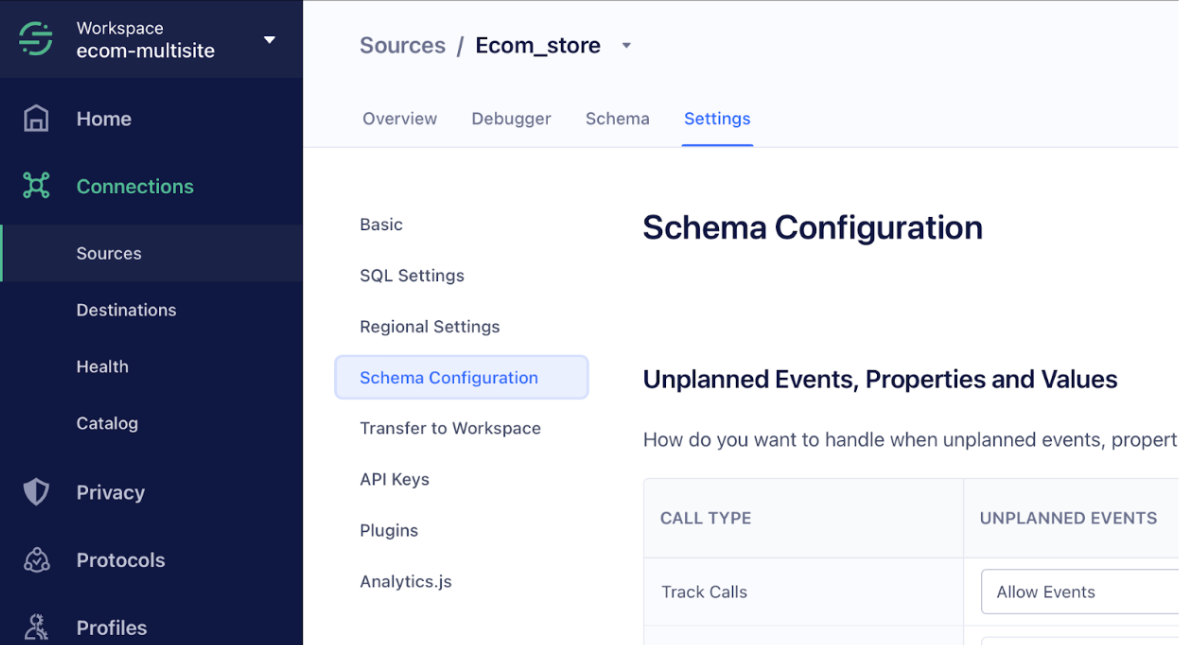Viewport: 1183px width, 645px height.
Task: Open API Keys settings
Action: pyautogui.click(x=394, y=480)
